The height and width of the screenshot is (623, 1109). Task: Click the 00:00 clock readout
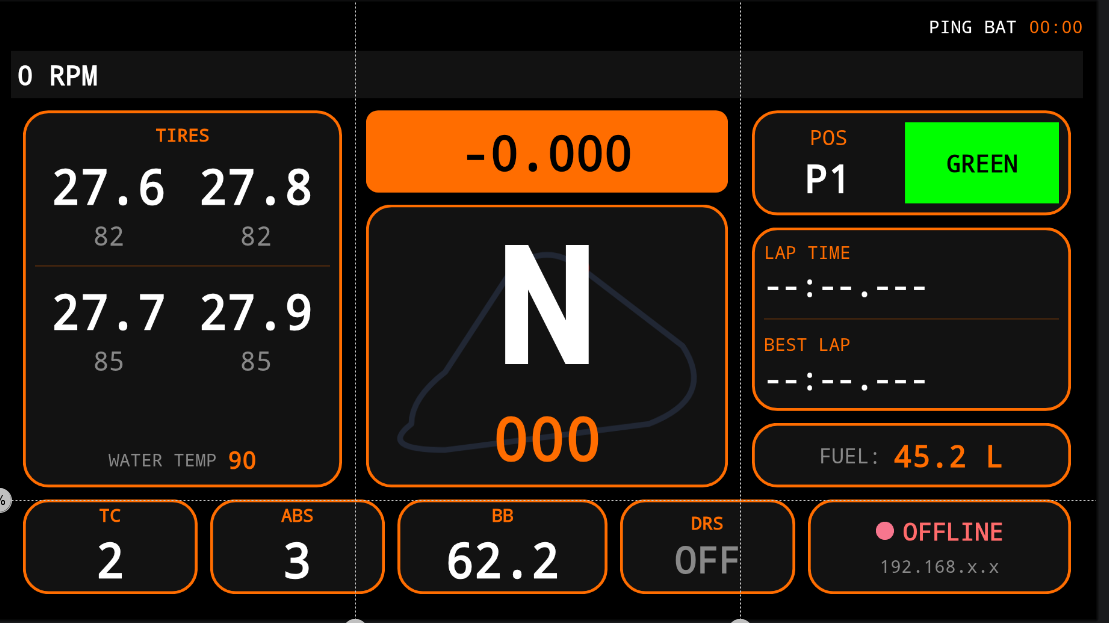(x=1055, y=28)
